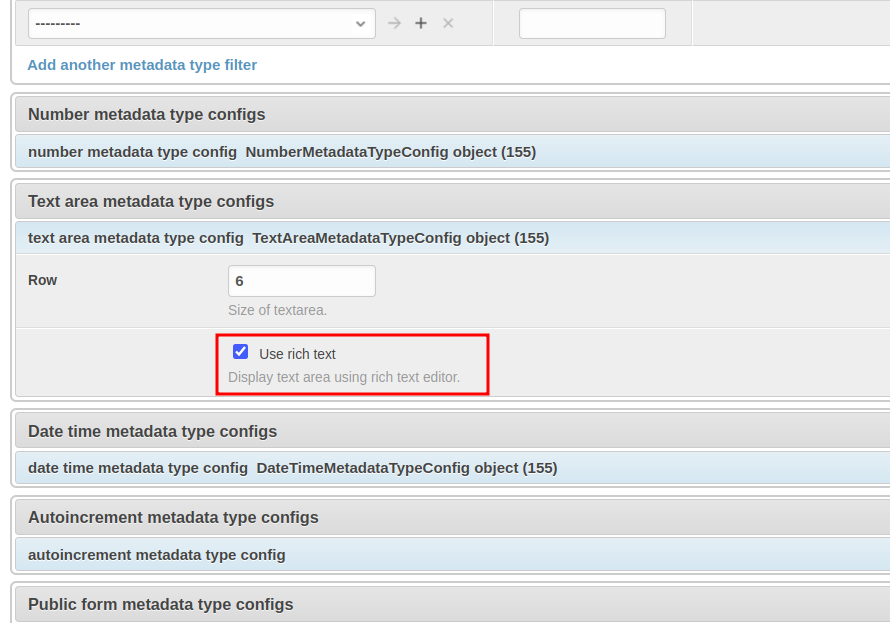This screenshot has height=623, width=890.
Task: Click the Row size input field
Action: click(301, 281)
